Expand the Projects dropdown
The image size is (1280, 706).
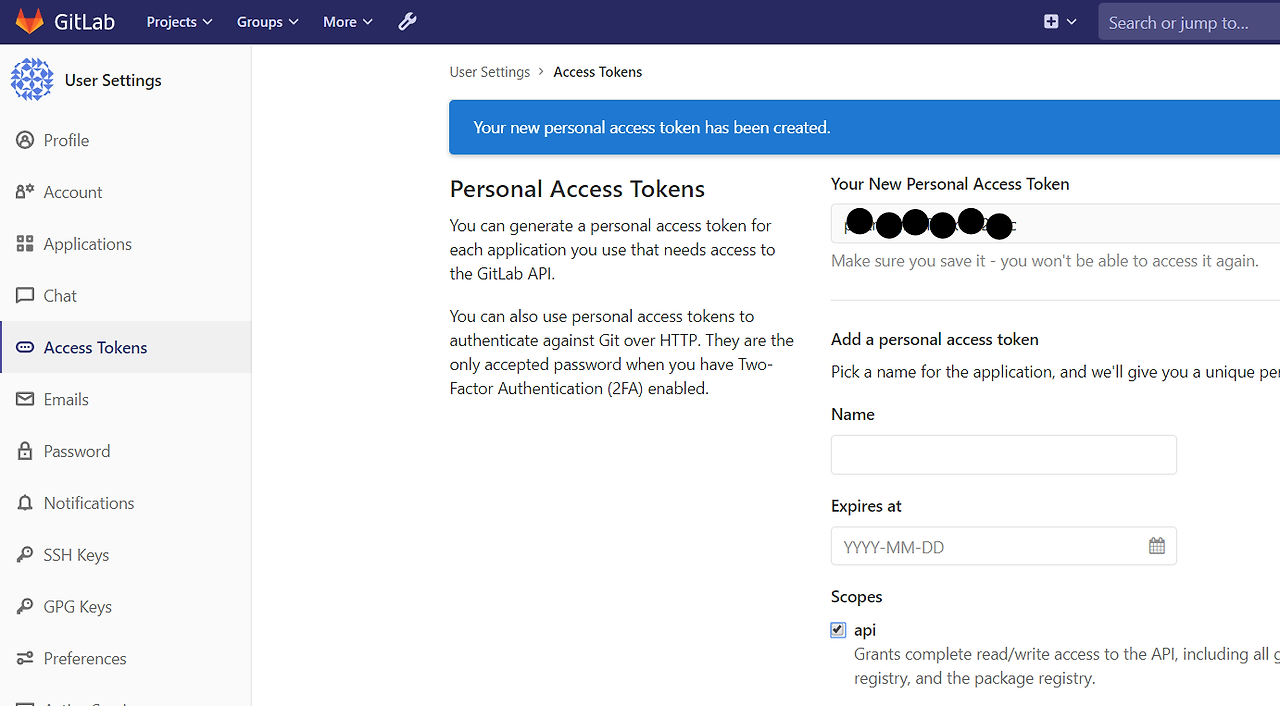(x=178, y=21)
